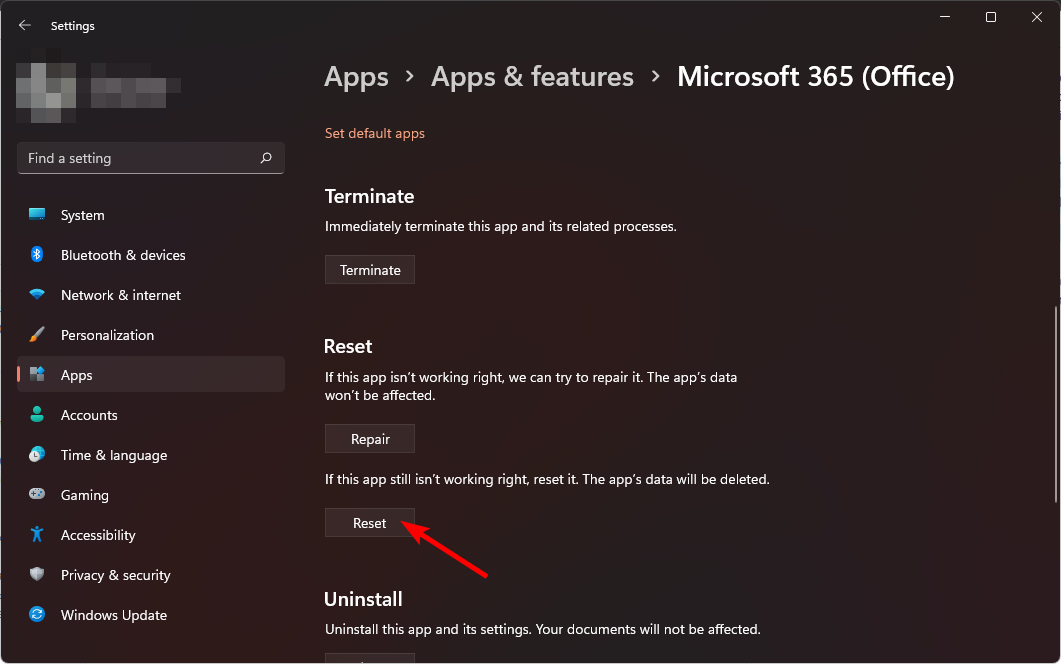Click the Accounts person icon
1061x664 pixels.
[37, 414]
